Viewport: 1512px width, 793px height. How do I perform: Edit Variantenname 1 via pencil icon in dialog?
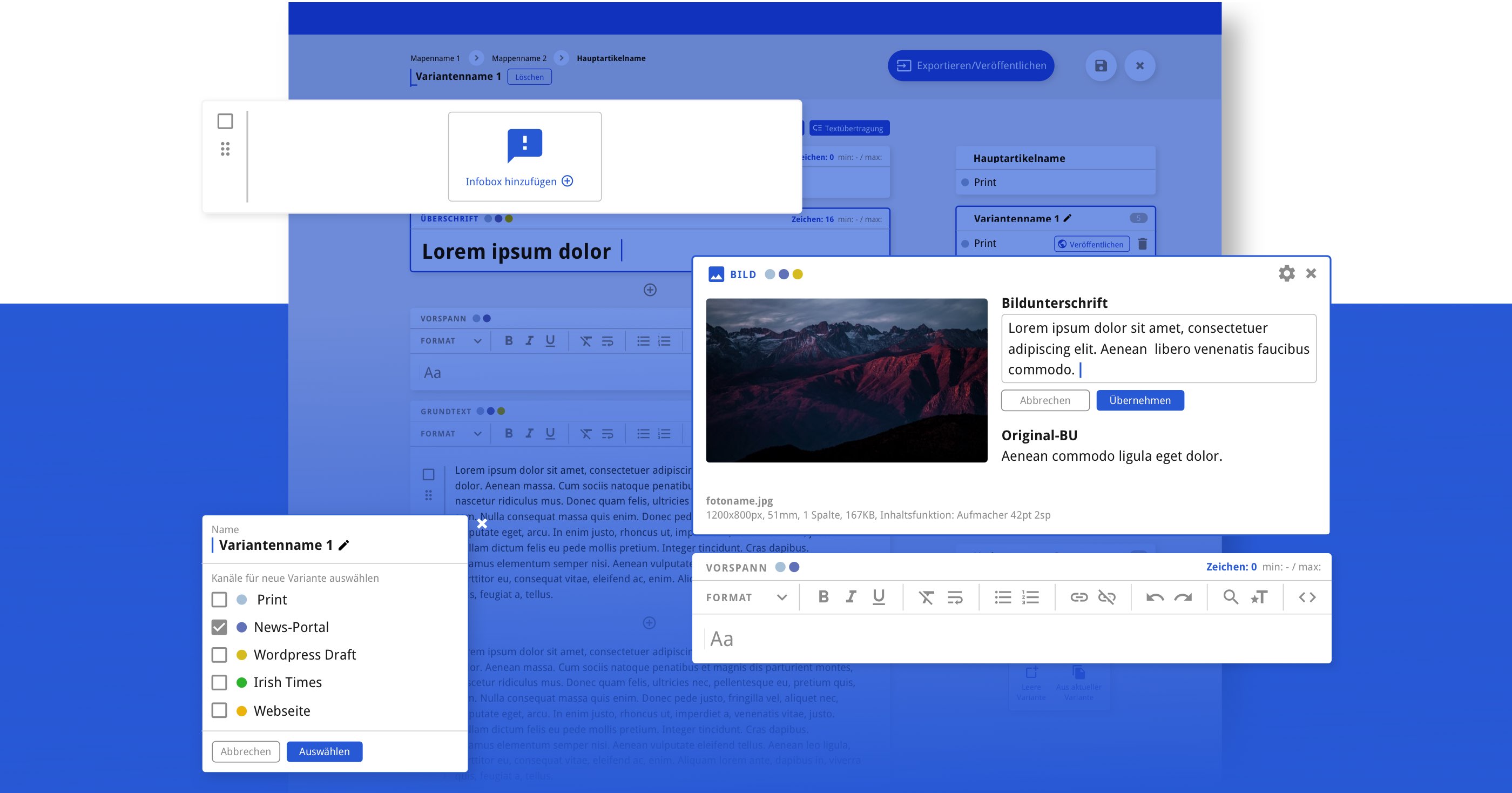[x=344, y=545]
